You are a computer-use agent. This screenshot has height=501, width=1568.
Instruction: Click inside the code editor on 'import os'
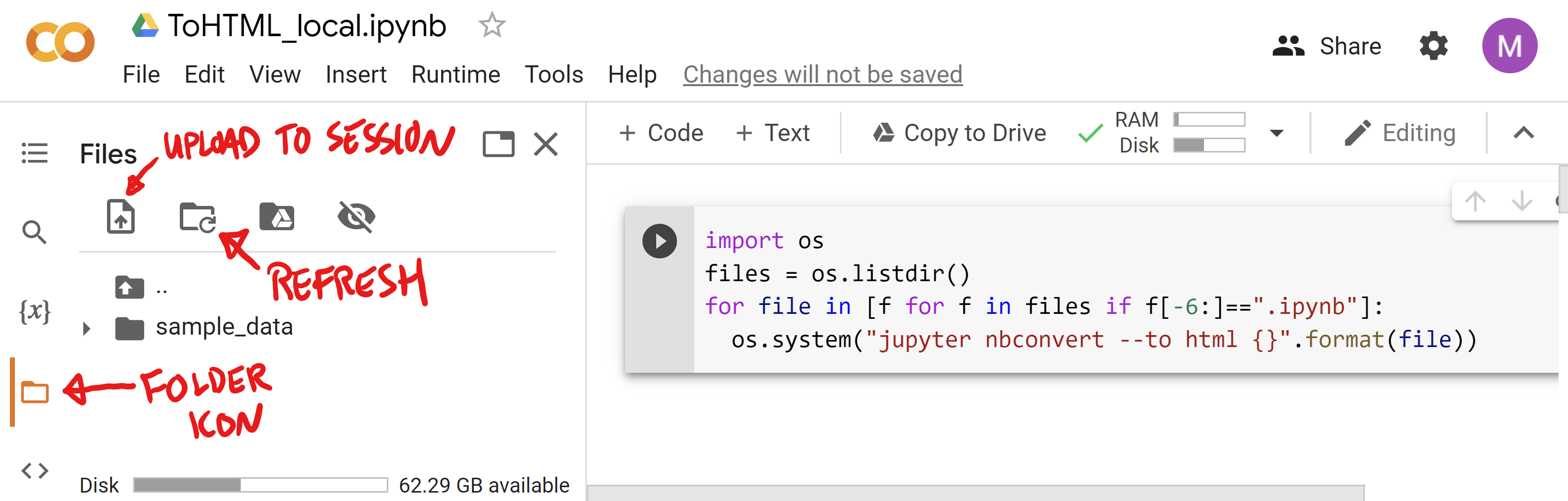(x=764, y=241)
